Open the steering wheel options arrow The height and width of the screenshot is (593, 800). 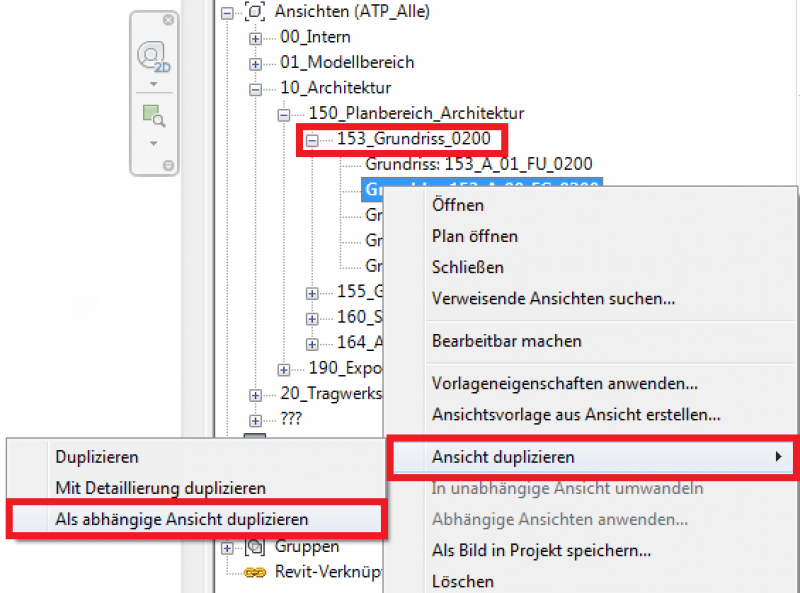152,82
